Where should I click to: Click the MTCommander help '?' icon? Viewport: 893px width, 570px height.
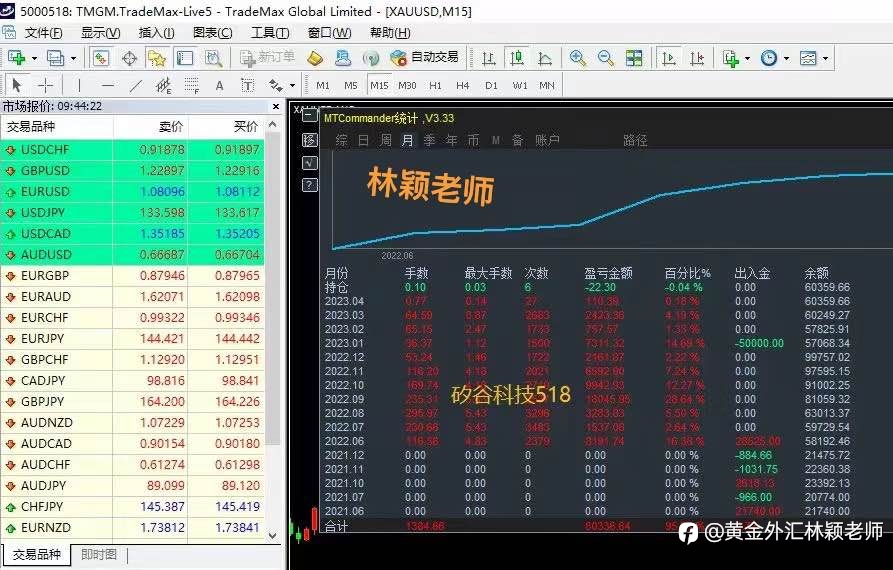[x=309, y=184]
